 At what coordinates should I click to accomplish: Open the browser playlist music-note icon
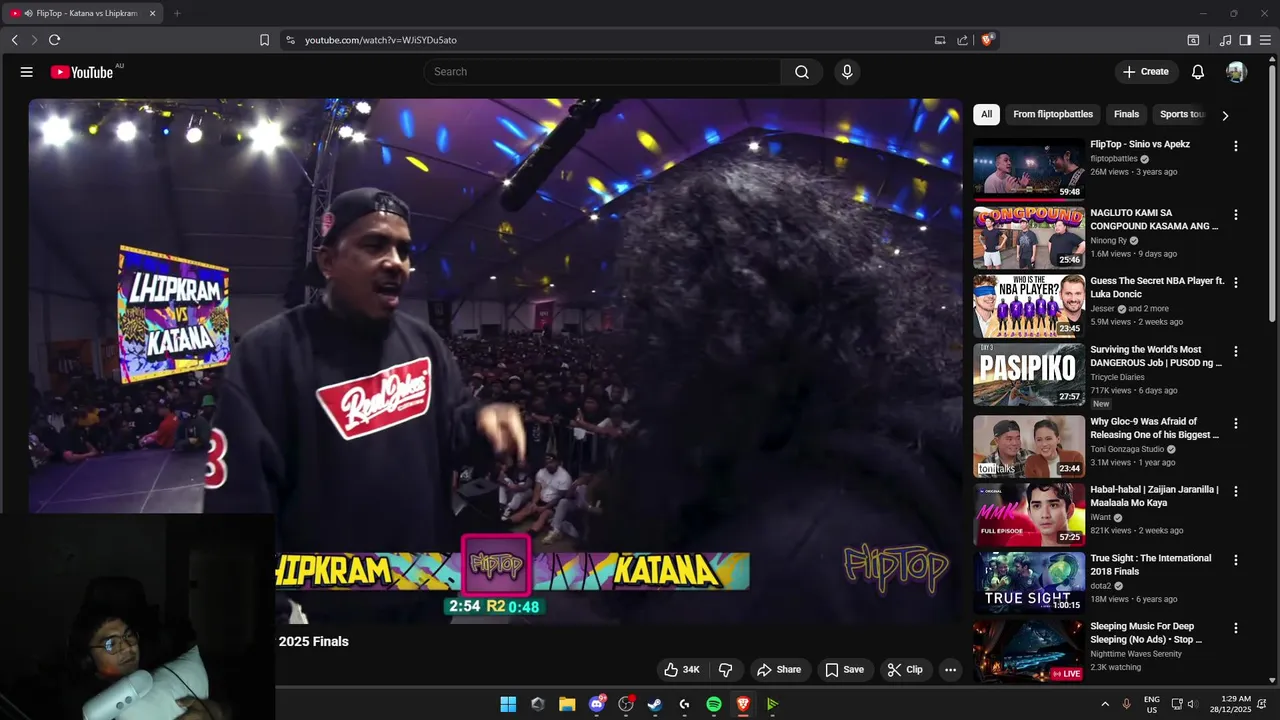click(1225, 40)
